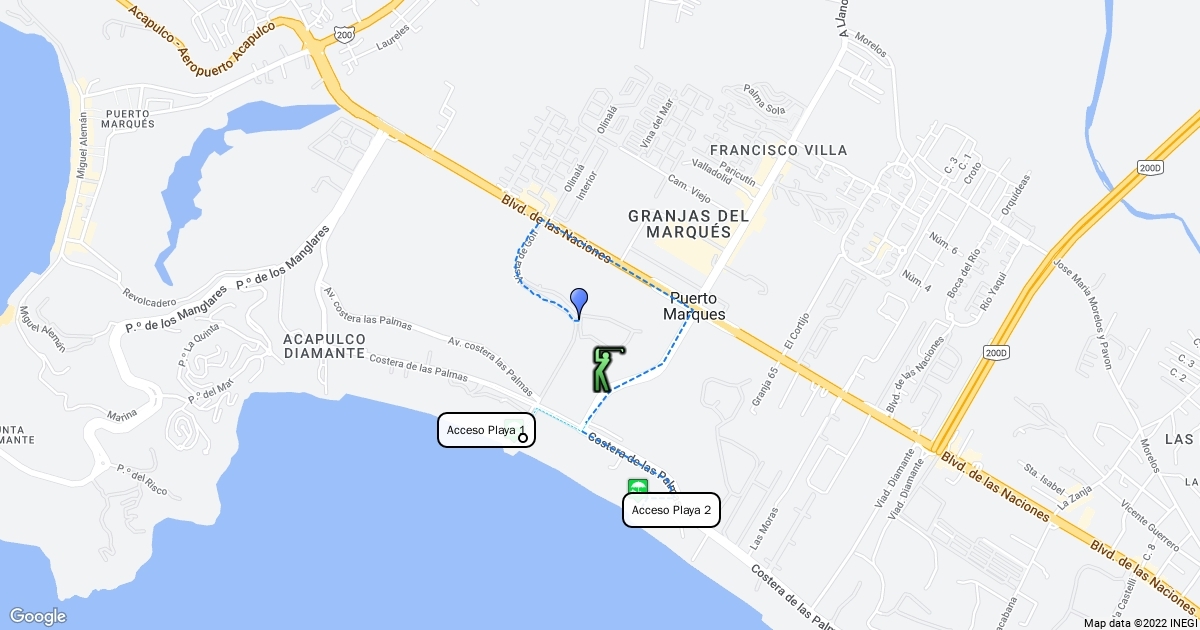Select the Acceso Playa 2 label

click(671, 510)
